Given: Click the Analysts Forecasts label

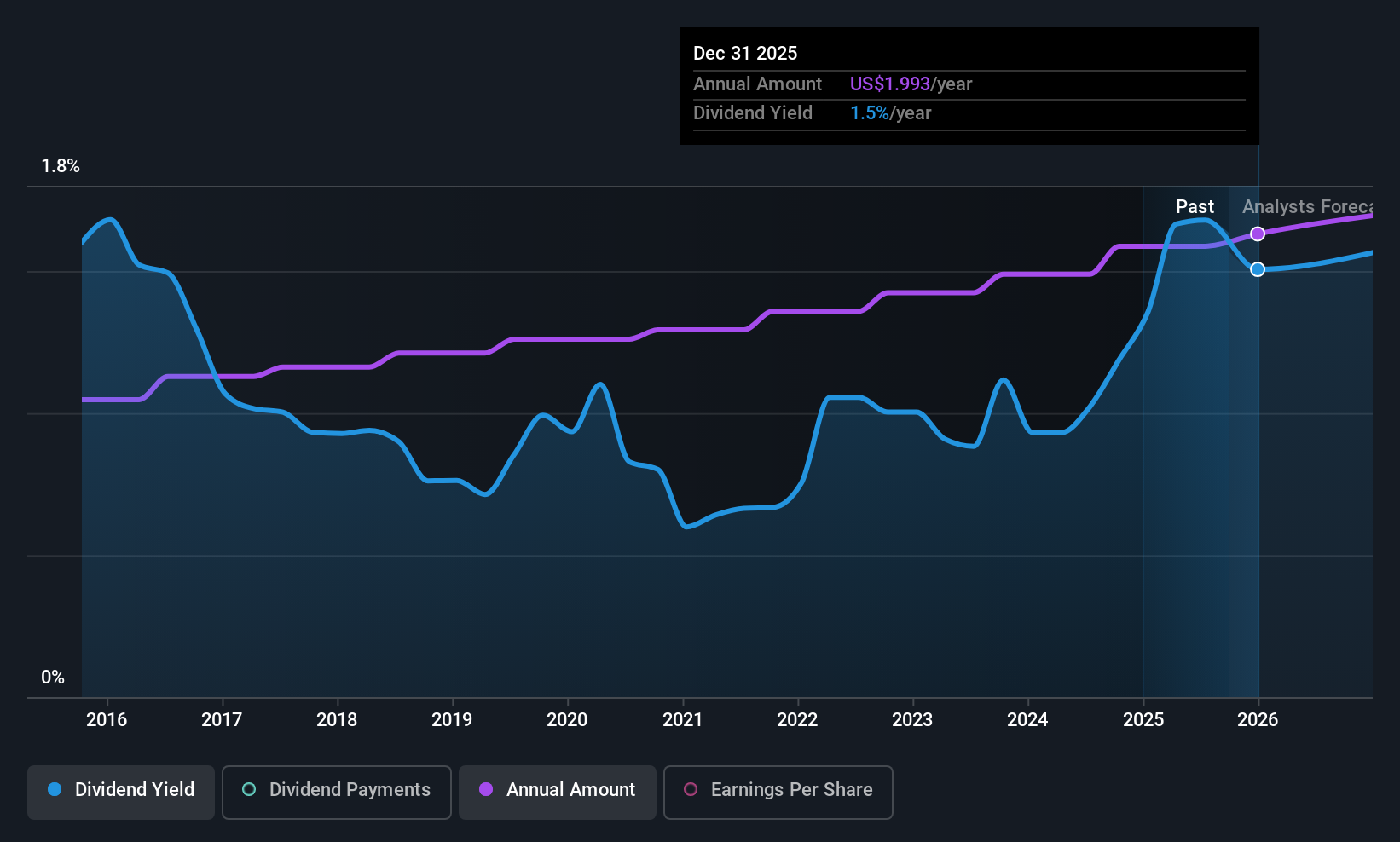Looking at the screenshot, I should click(1306, 207).
